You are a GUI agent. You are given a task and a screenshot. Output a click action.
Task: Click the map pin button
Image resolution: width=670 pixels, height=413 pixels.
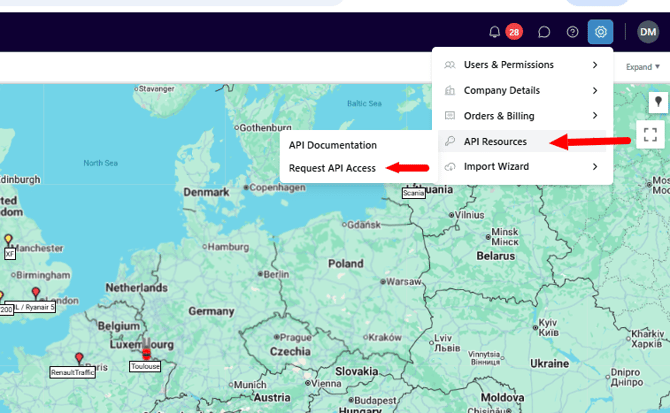[658, 102]
